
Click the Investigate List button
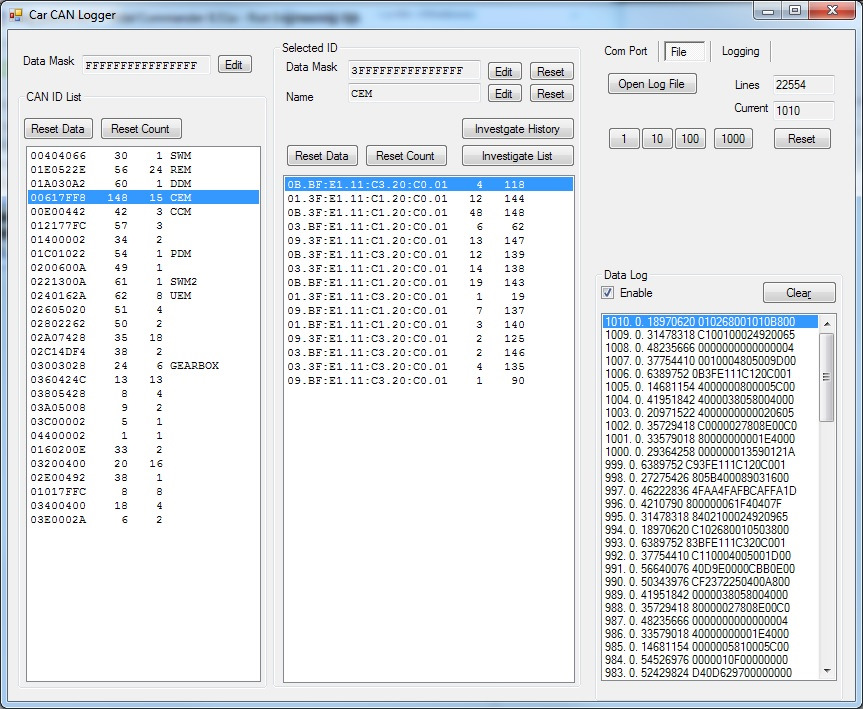(517, 156)
